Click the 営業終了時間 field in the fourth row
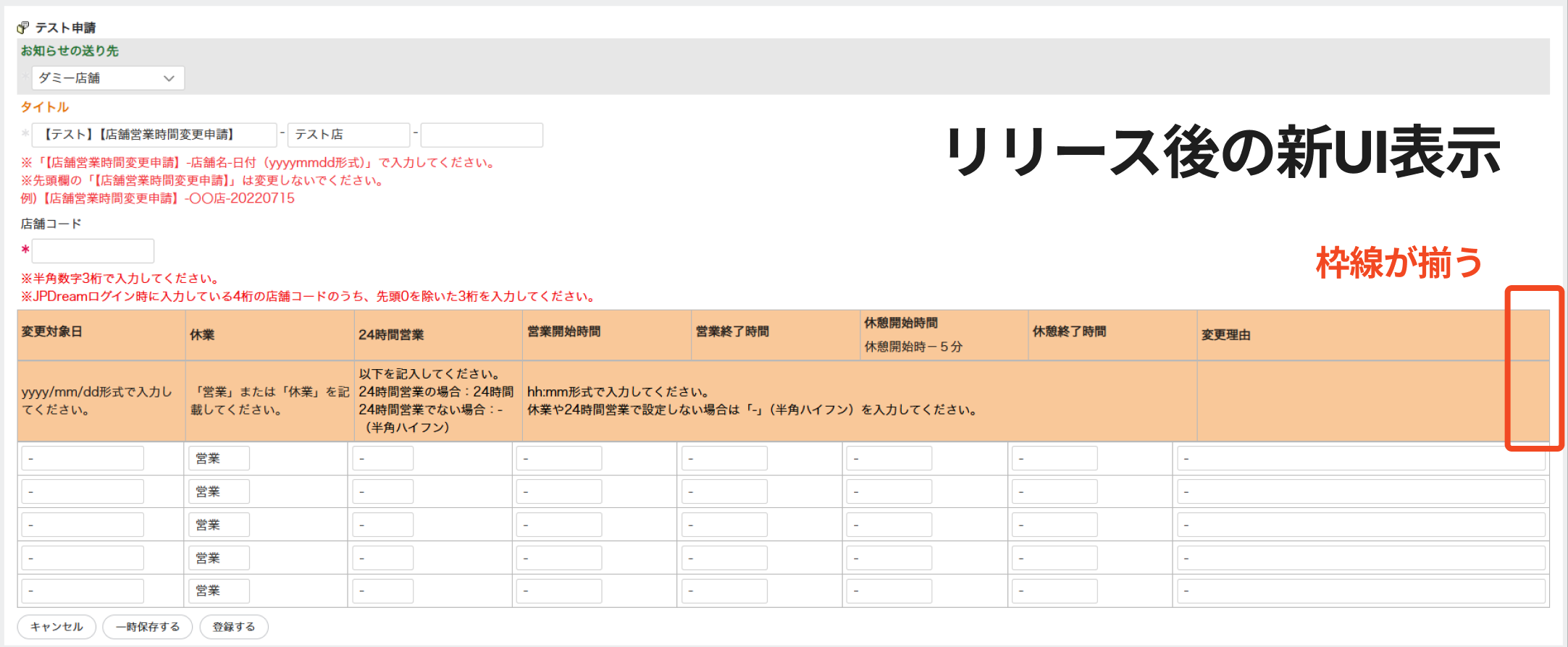Screen dimensions: 1568x647 724,559
